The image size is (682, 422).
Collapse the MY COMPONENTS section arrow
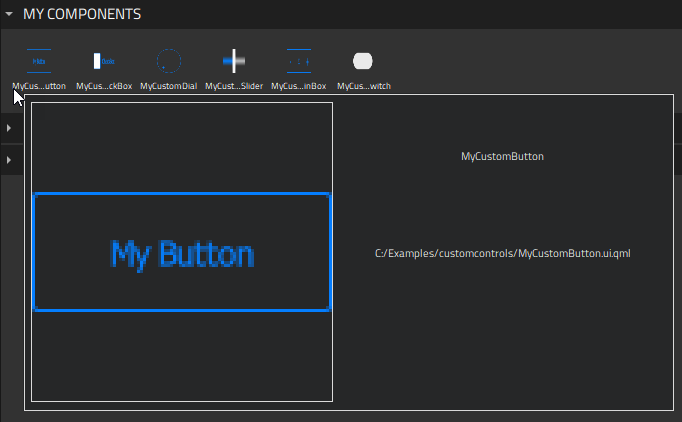point(9,15)
